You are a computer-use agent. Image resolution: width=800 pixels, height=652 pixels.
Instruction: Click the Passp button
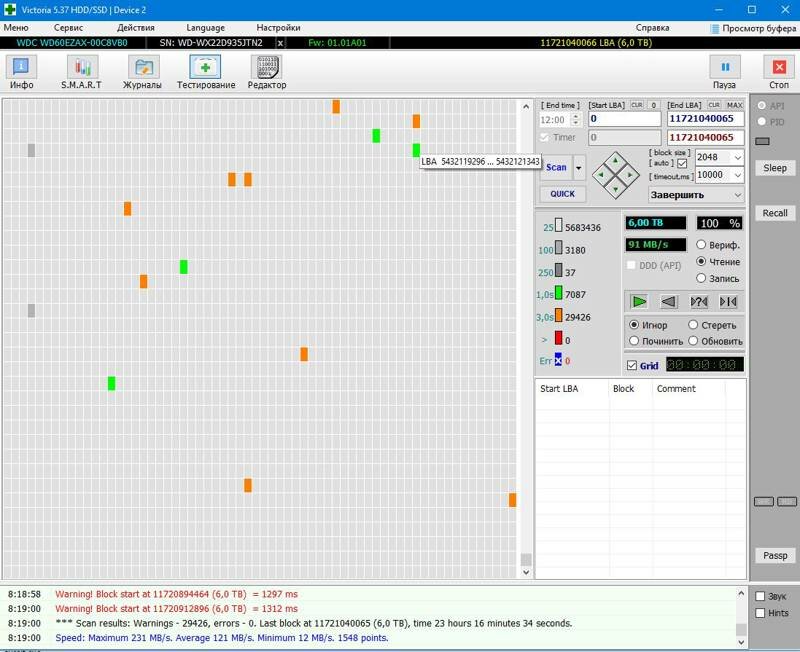tap(775, 556)
